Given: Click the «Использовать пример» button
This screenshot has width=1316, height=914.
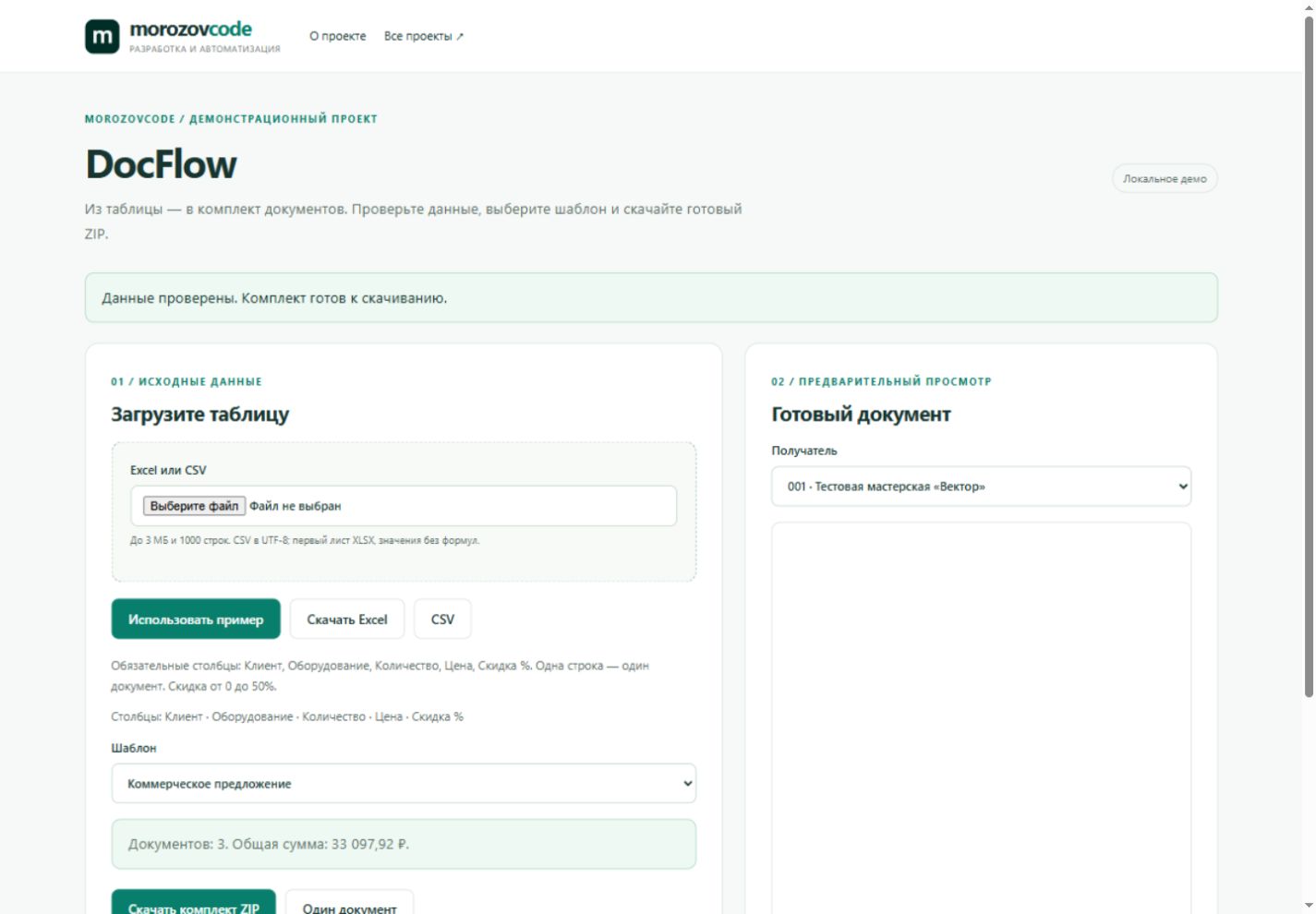Looking at the screenshot, I should click(x=196, y=619).
